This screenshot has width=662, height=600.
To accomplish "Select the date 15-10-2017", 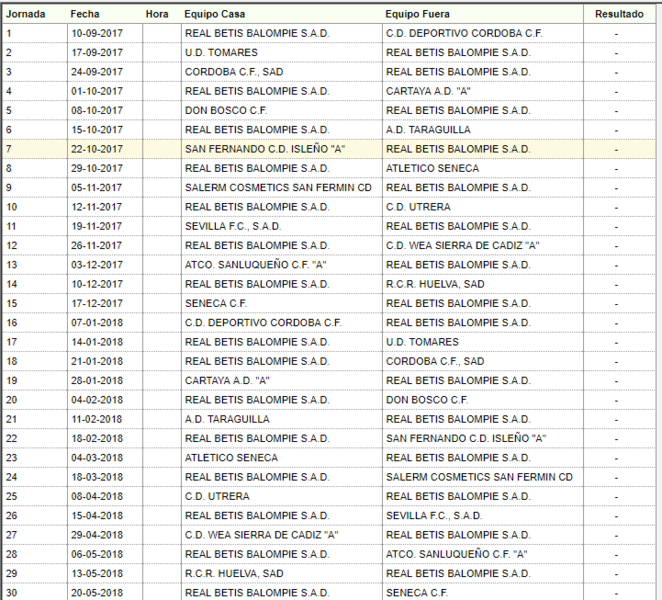I will click(97, 130).
